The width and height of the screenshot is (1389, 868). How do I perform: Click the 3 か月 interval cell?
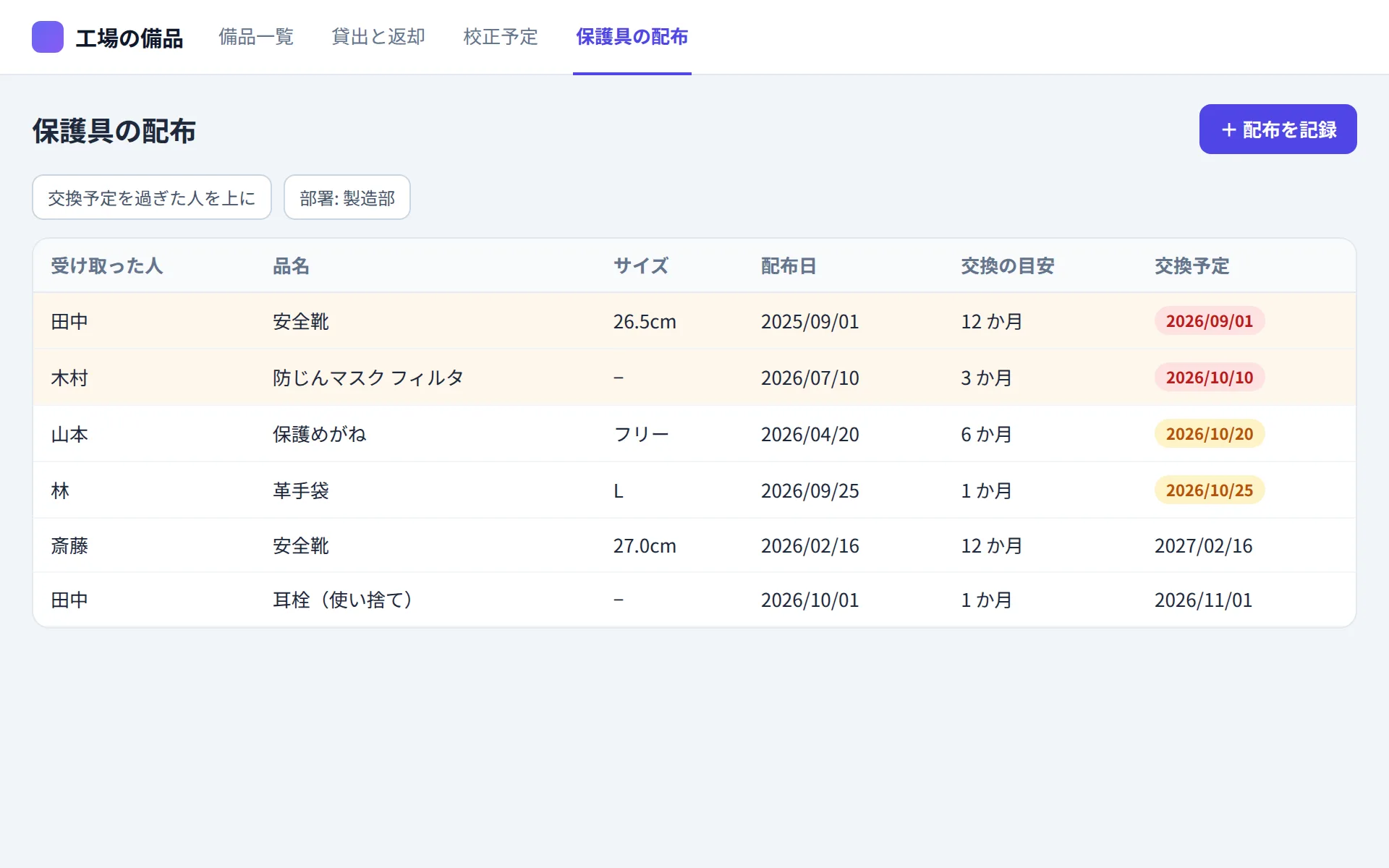986,378
